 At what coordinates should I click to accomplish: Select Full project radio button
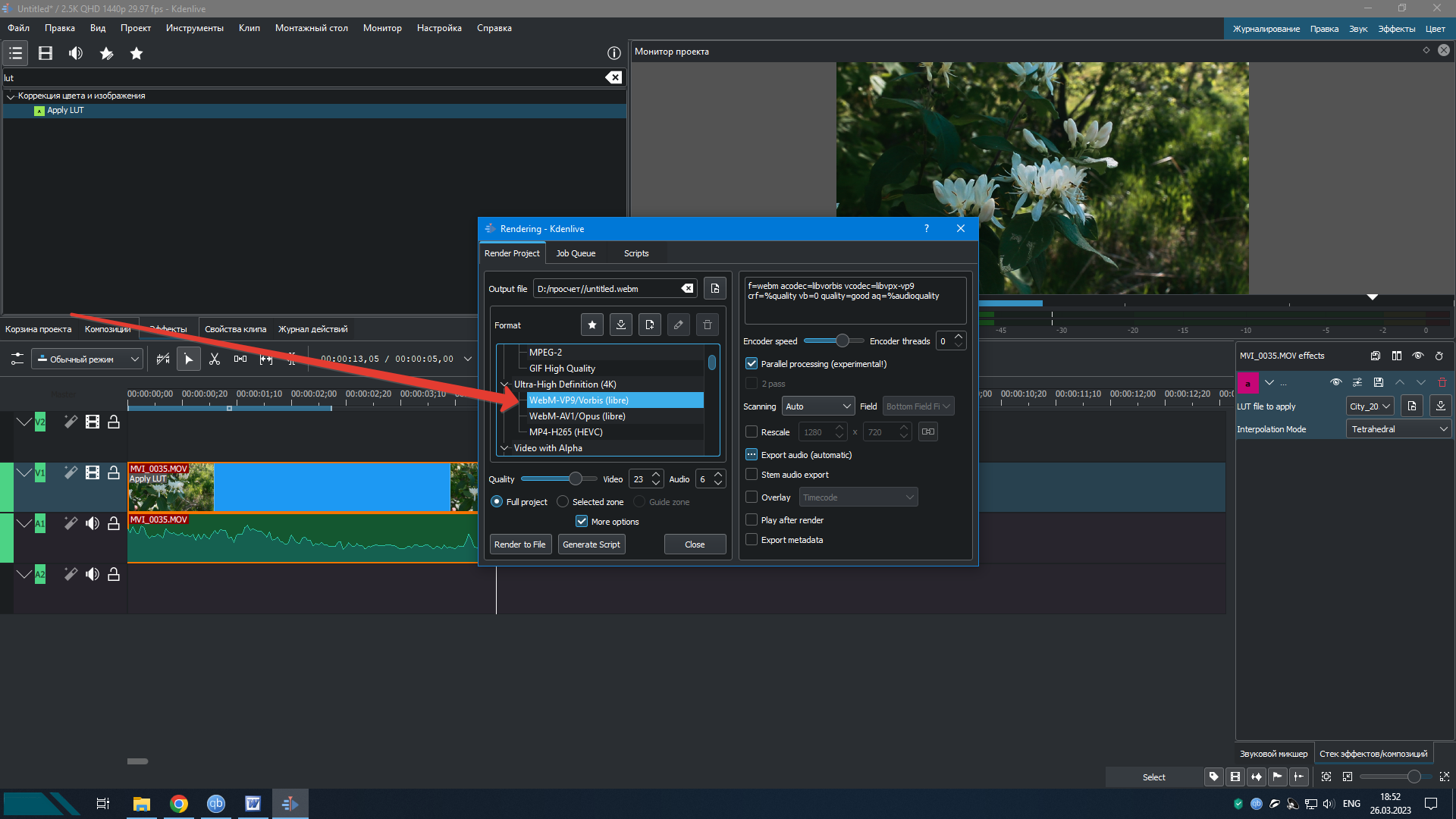[497, 502]
